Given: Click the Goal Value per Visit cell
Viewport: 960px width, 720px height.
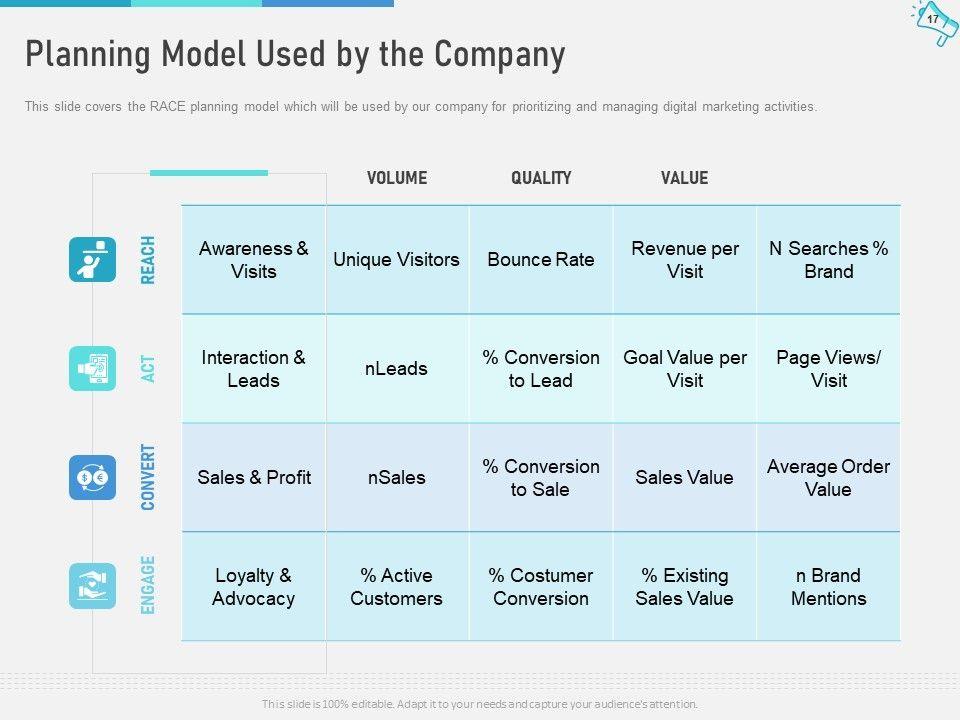Looking at the screenshot, I should pyautogui.click(x=685, y=369).
